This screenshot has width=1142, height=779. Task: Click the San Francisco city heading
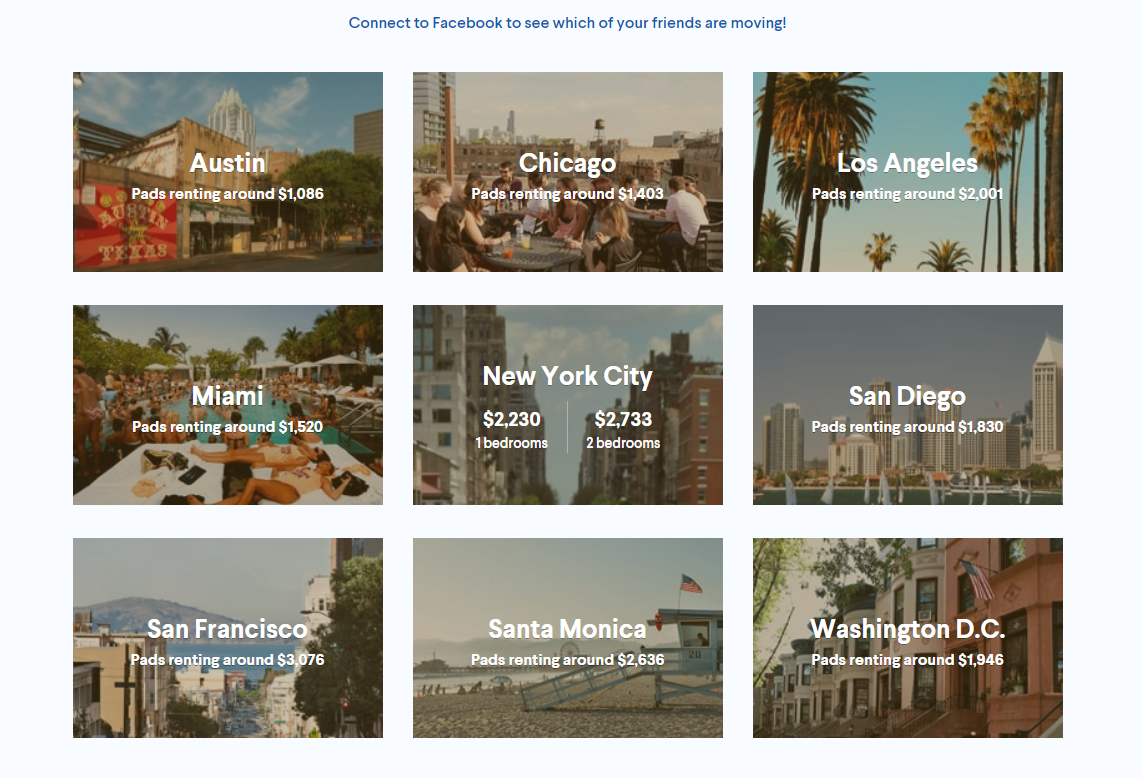point(227,629)
